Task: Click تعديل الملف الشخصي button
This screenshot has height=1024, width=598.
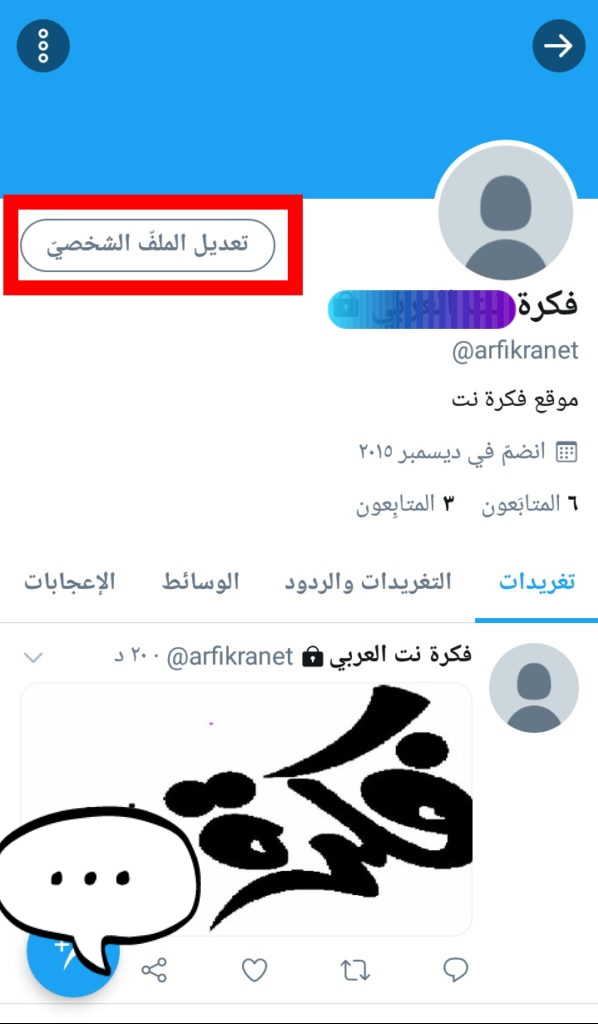Action: pyautogui.click(x=148, y=245)
